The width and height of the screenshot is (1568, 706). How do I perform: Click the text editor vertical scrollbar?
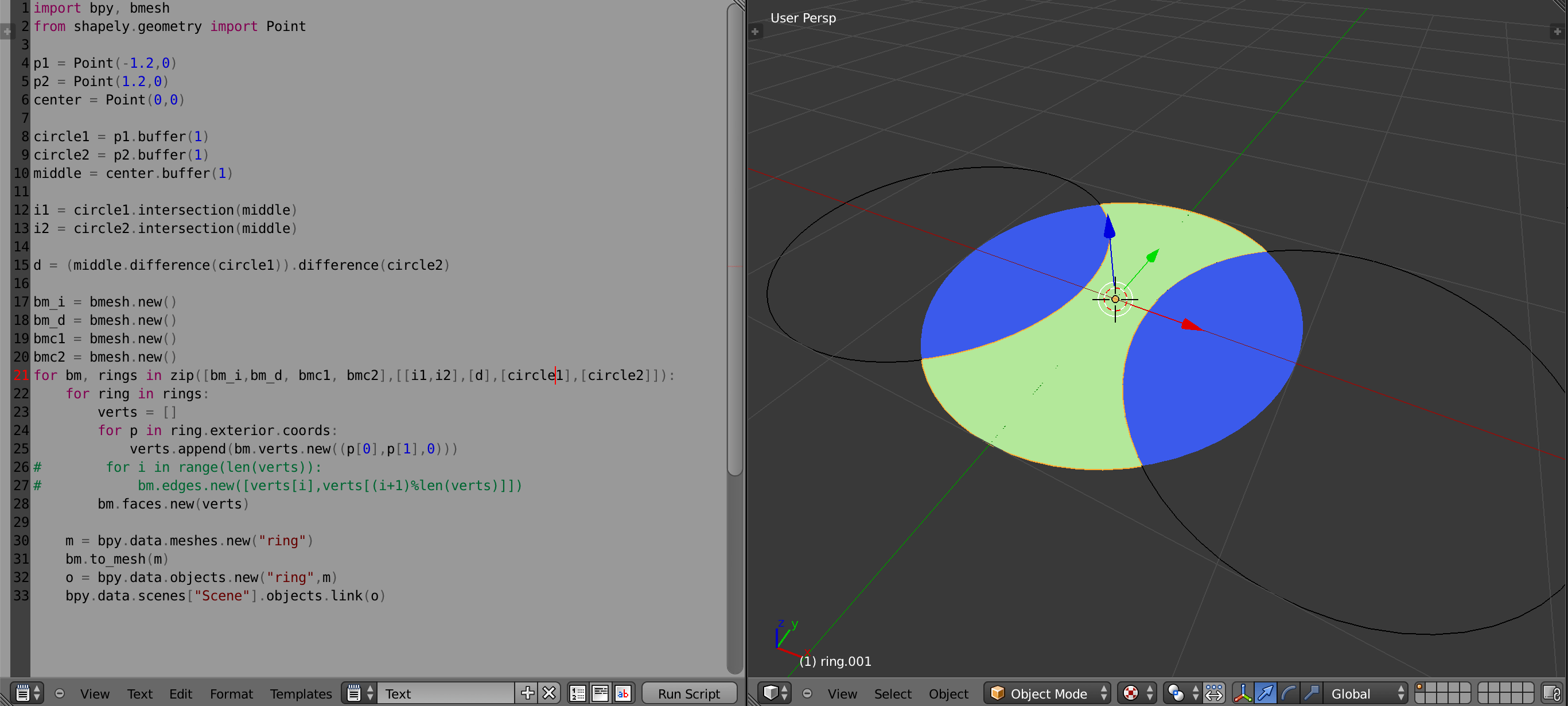coord(735,244)
